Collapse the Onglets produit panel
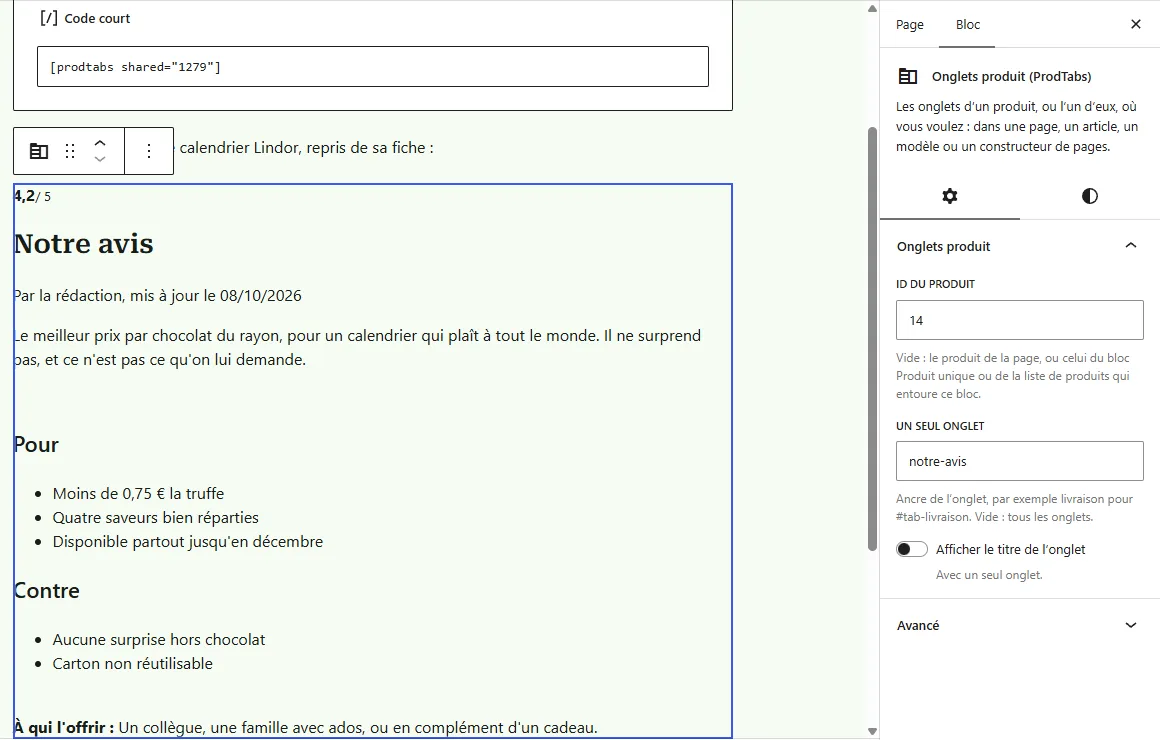Image resolution: width=1160 pixels, height=740 pixels. (x=1019, y=246)
